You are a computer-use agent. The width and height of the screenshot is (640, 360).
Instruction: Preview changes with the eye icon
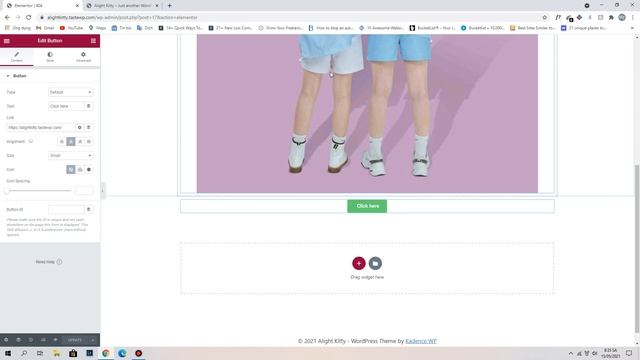tap(55, 340)
